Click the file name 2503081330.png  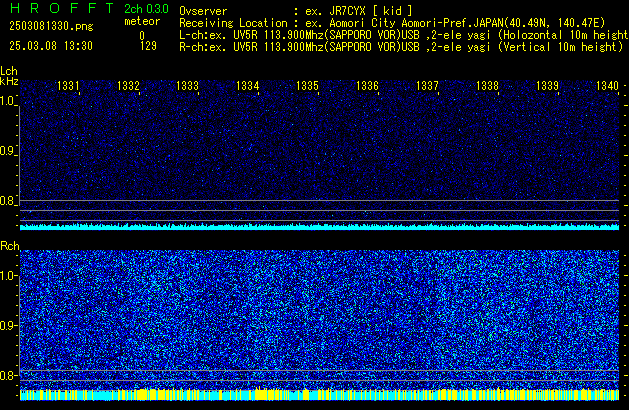pyautogui.click(x=51, y=26)
